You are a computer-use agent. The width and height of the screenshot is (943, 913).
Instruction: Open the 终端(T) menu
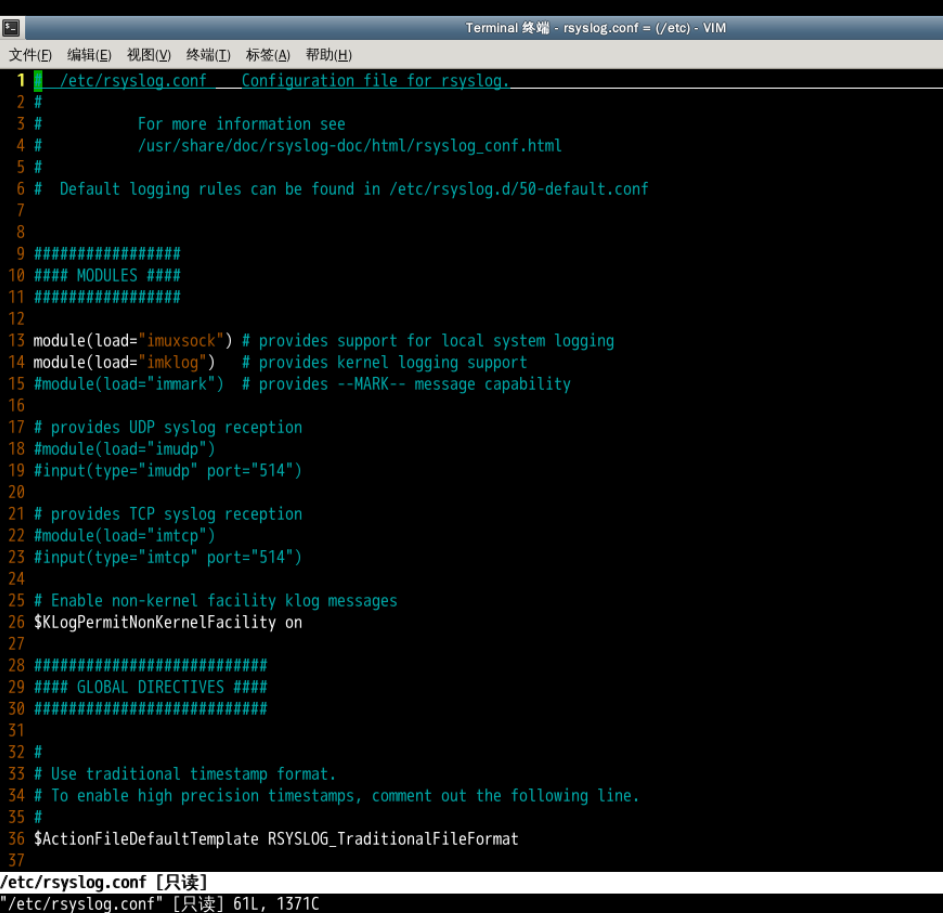click(x=208, y=55)
